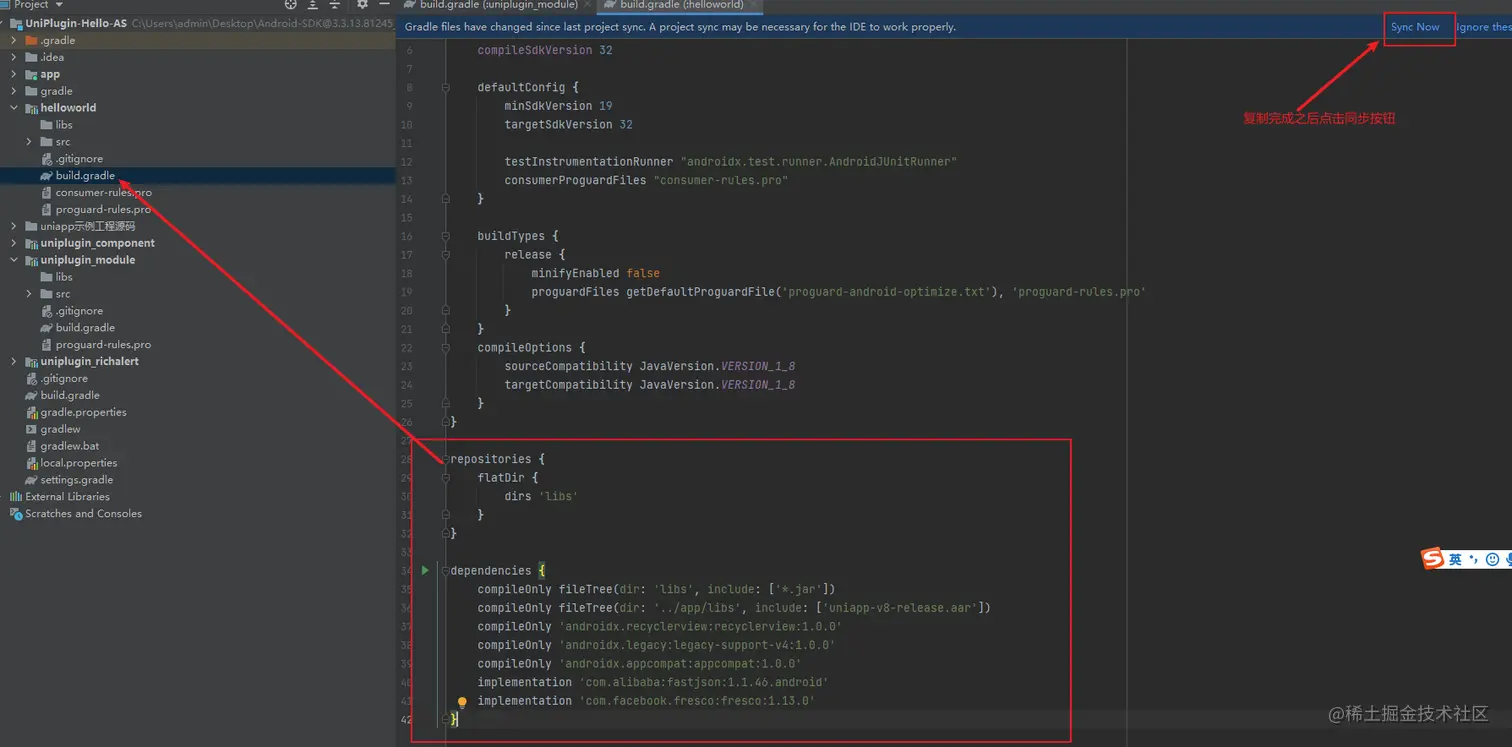The image size is (1512, 747).
Task: Select local.properties file icon
Action: pyautogui.click(x=31, y=463)
